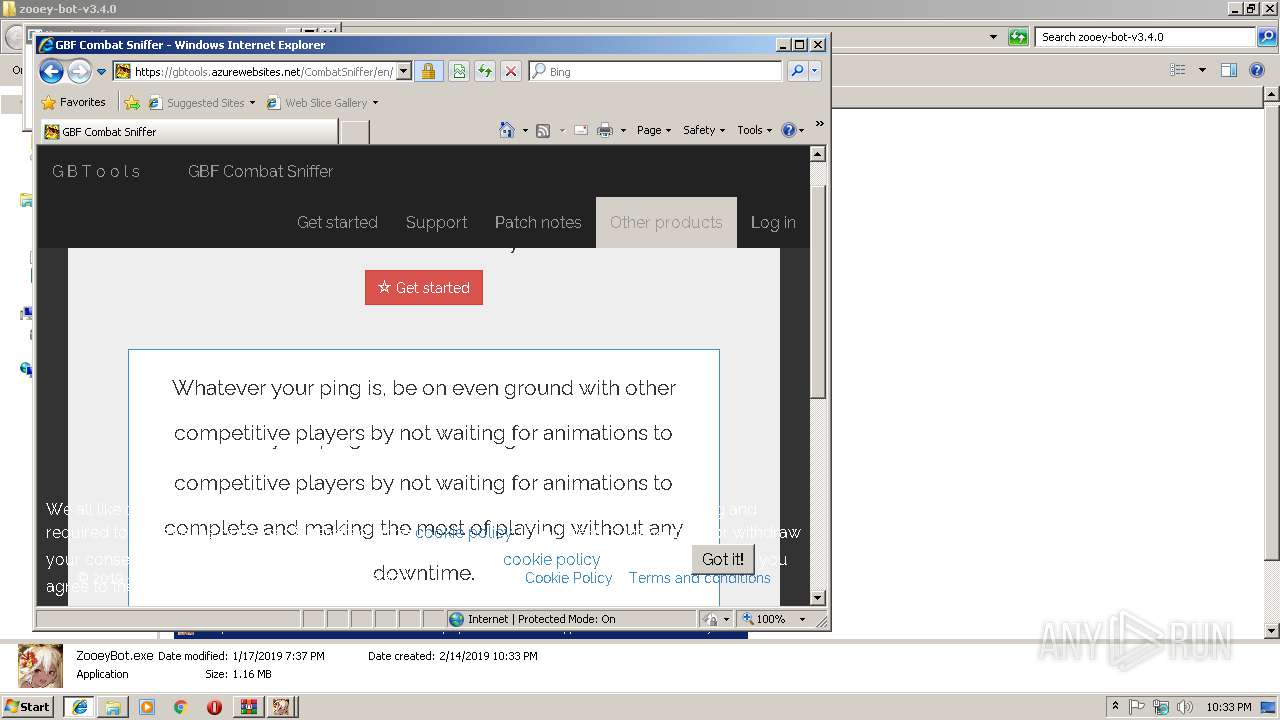The height and width of the screenshot is (720, 1280).
Task: Click the IE Forward arrow button
Action: click(x=79, y=71)
